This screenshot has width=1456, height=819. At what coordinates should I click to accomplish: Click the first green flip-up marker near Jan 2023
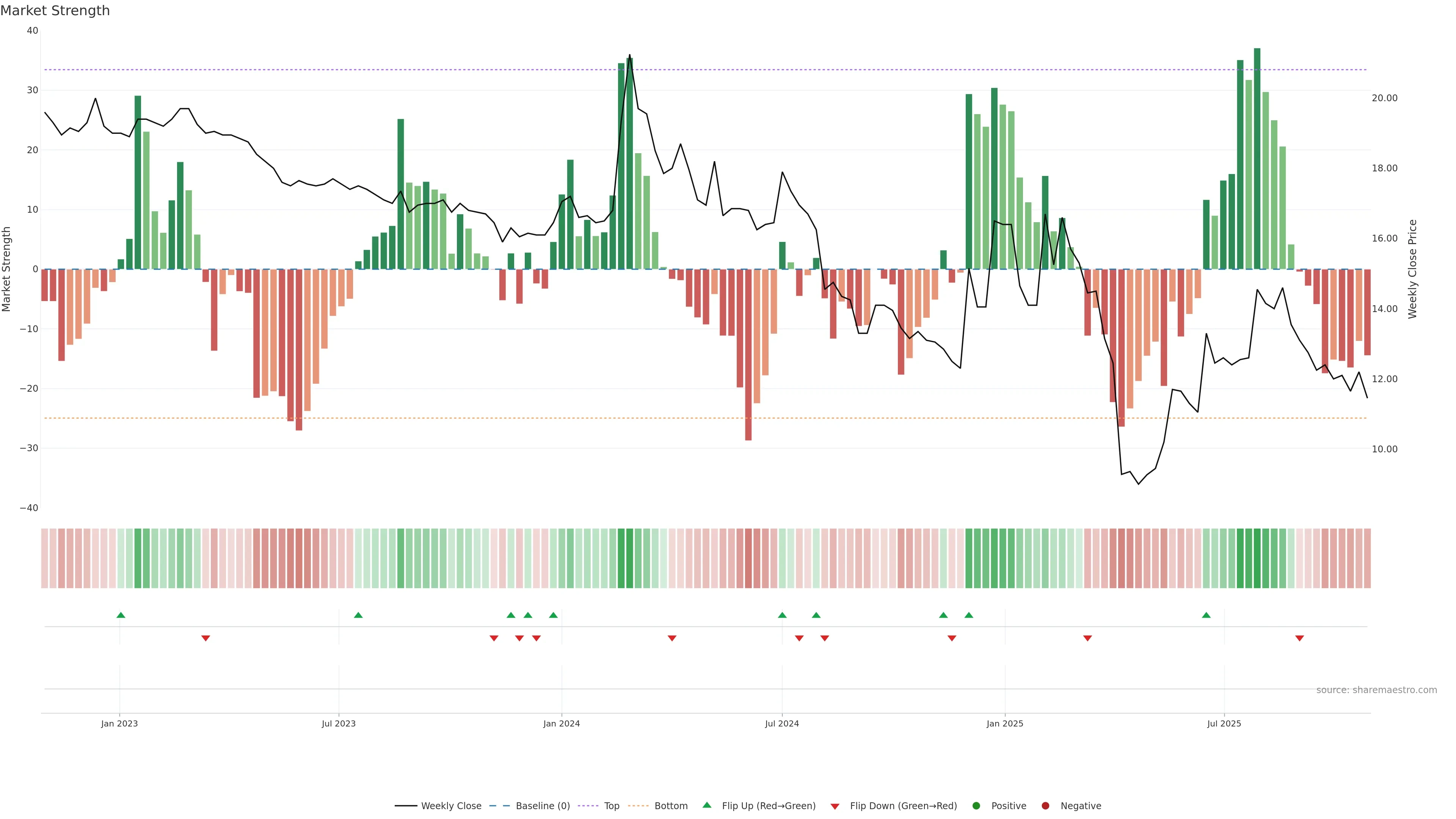pyautogui.click(x=121, y=615)
